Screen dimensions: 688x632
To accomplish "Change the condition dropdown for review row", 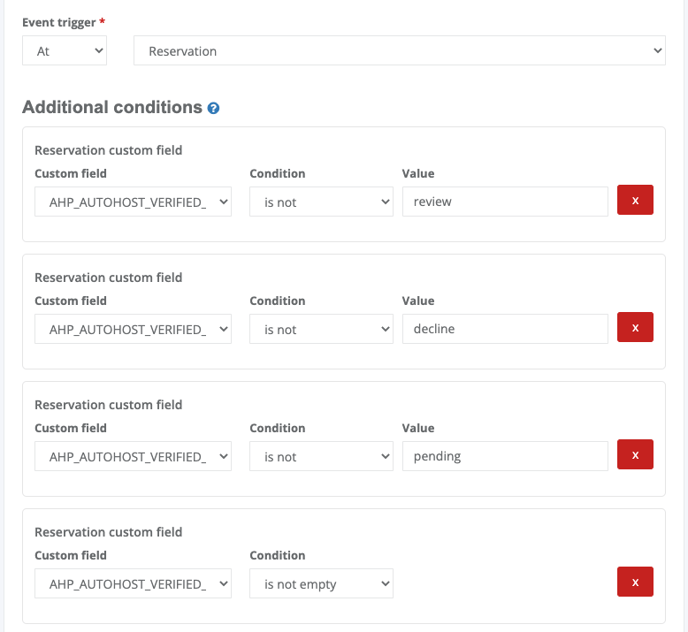I will pyautogui.click(x=321, y=202).
